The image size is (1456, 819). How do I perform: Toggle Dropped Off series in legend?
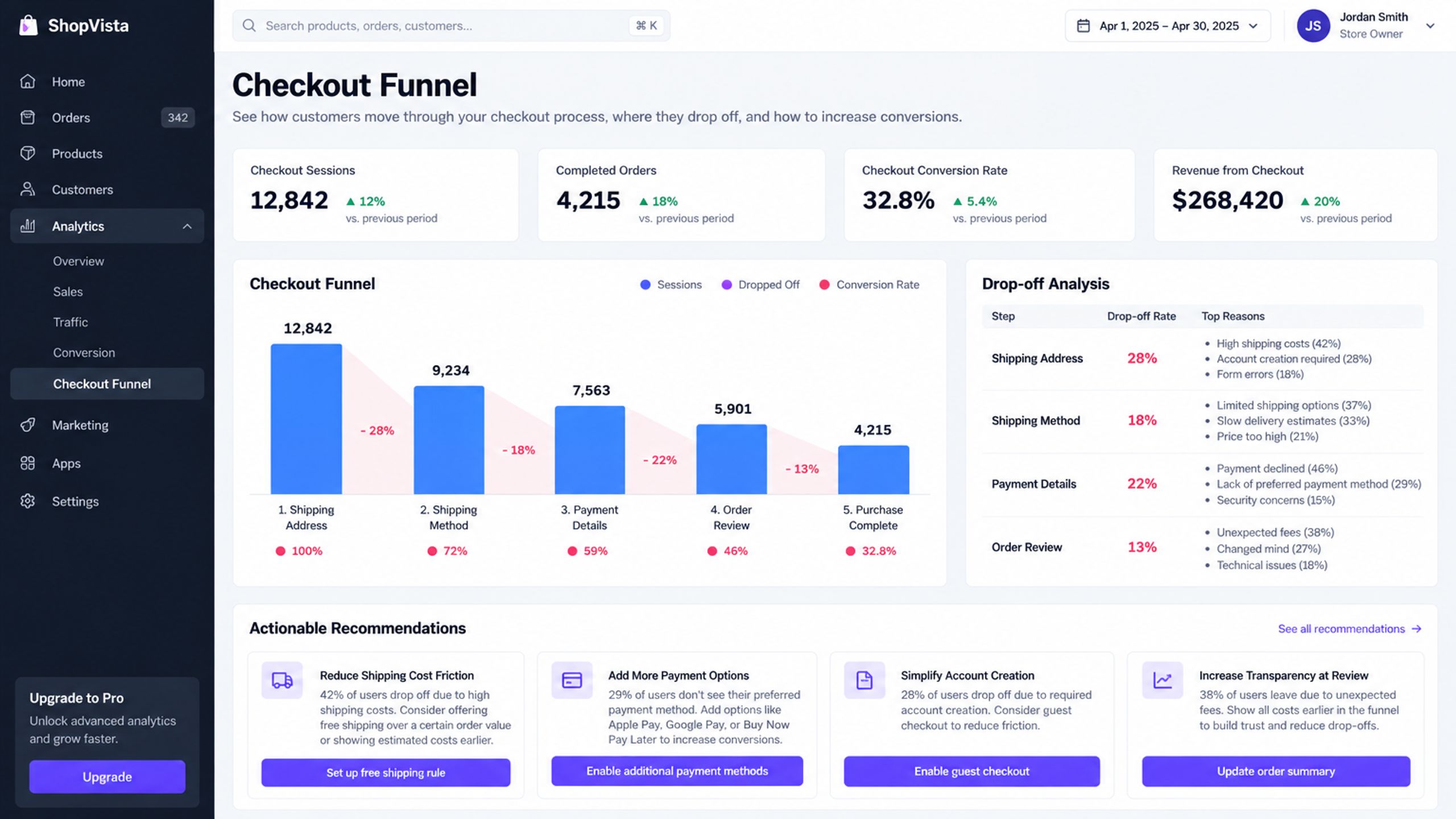(x=760, y=284)
